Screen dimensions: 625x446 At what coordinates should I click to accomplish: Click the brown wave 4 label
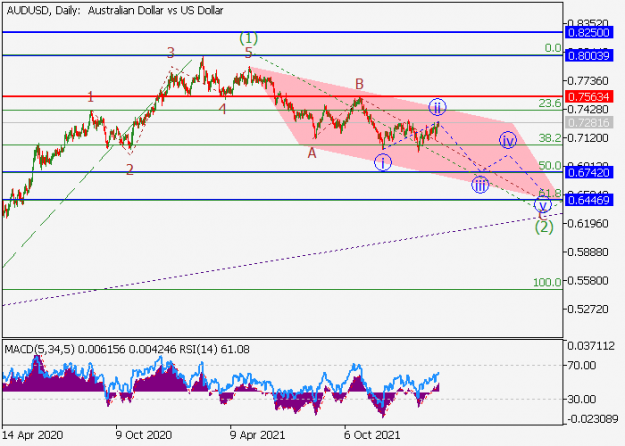222,108
